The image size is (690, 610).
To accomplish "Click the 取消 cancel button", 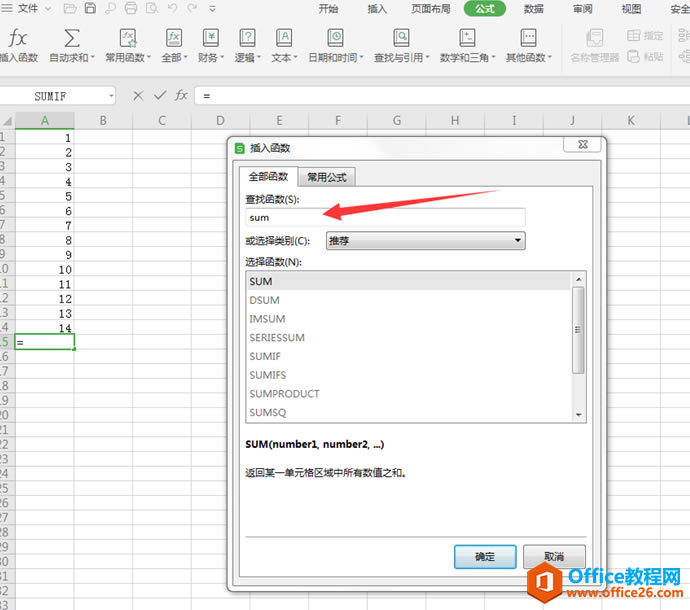I will (x=554, y=557).
